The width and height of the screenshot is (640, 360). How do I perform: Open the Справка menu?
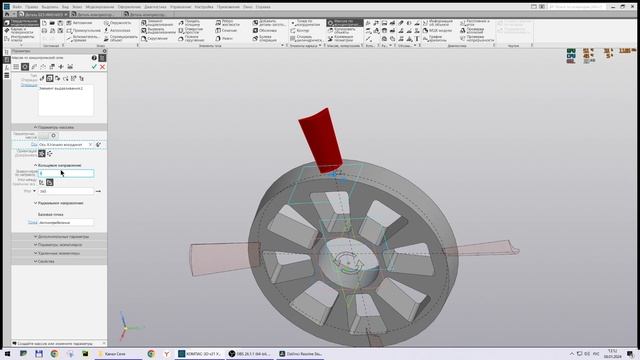[x=263, y=7]
